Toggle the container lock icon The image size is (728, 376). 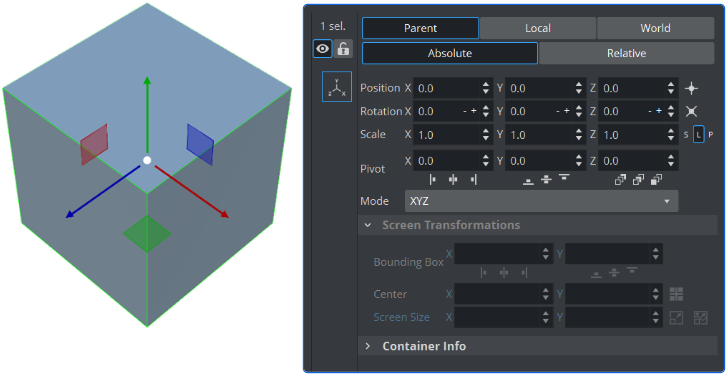(343, 48)
